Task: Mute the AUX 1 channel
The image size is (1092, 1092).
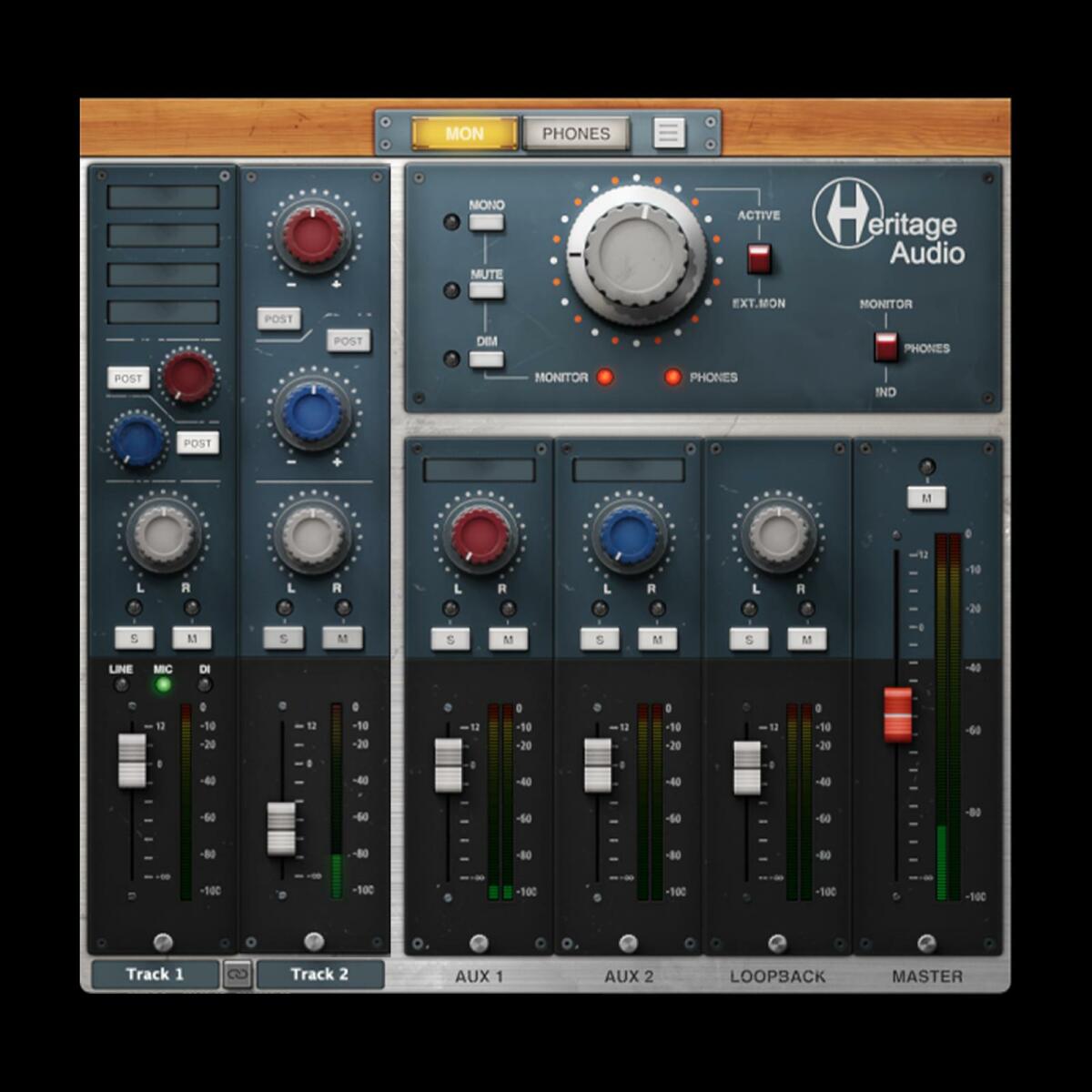Action: click(508, 640)
